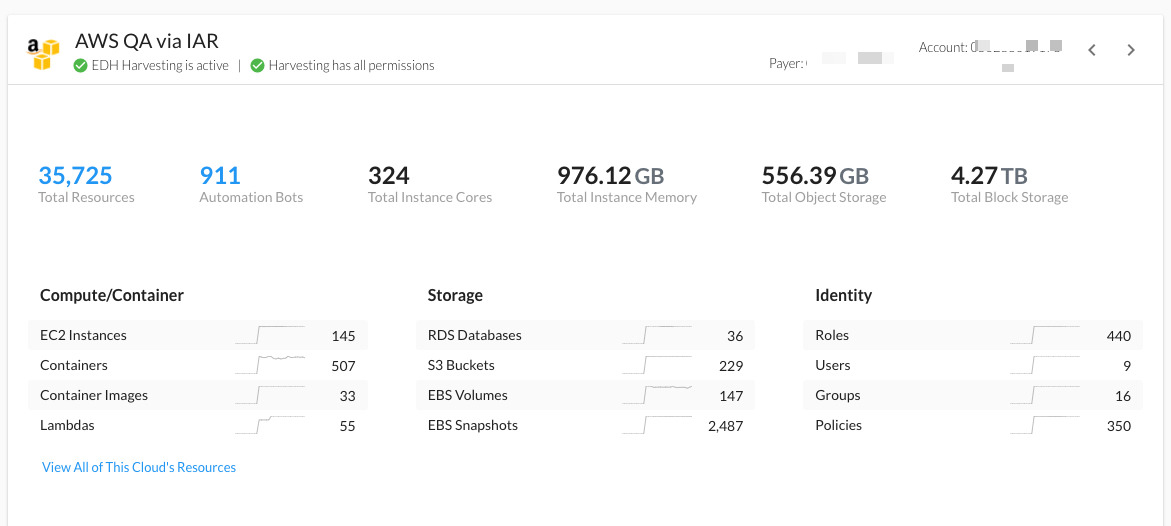Viewport: 1171px width, 526px height.
Task: Click the AWS cubes logo icon
Action: click(x=43, y=55)
